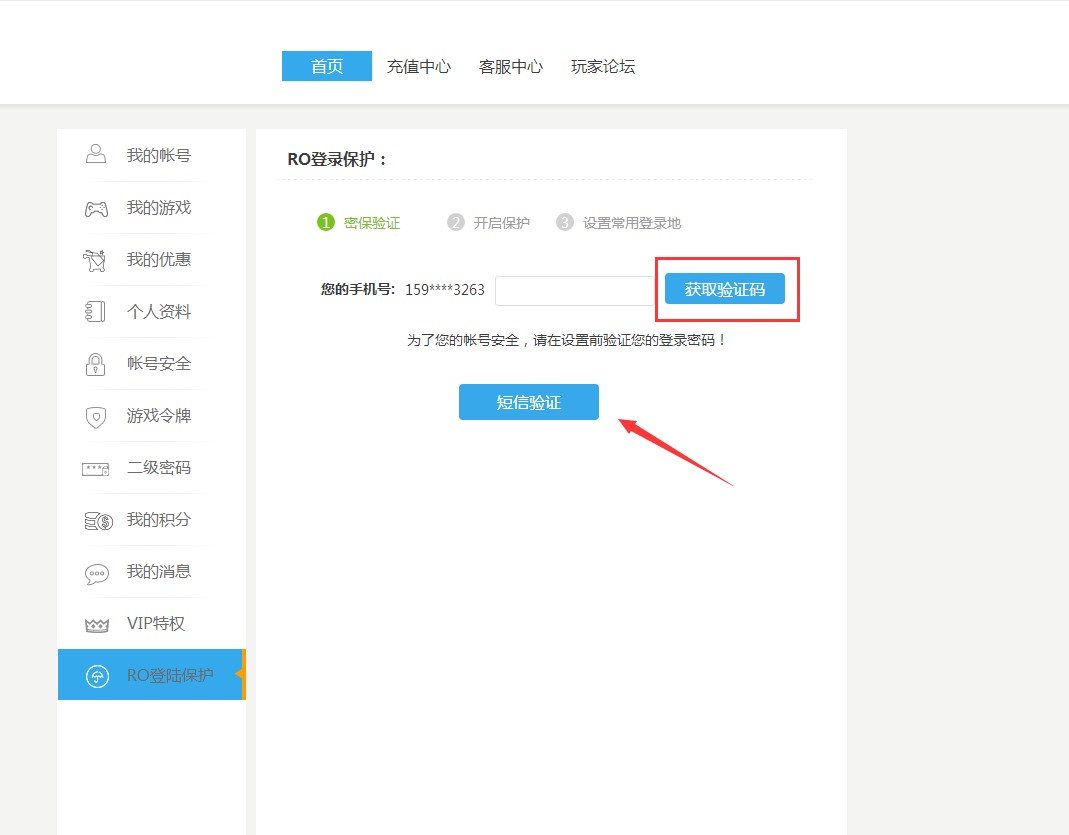Click the RO登录保护 heading

click(x=337, y=160)
